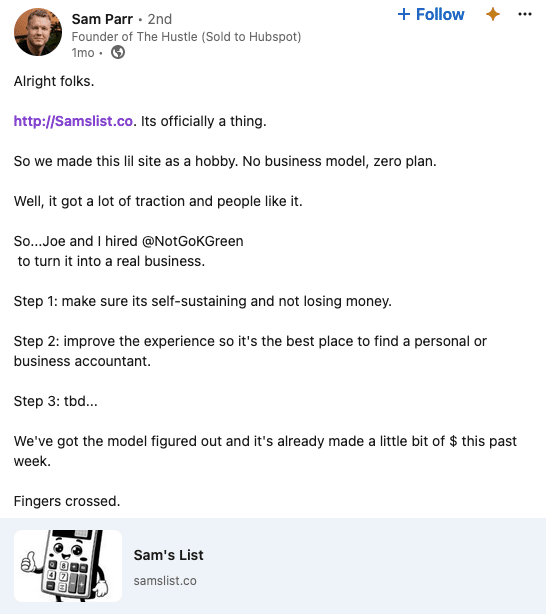
Task: Open the calculator mascot preview thumbnail
Action: [68, 566]
